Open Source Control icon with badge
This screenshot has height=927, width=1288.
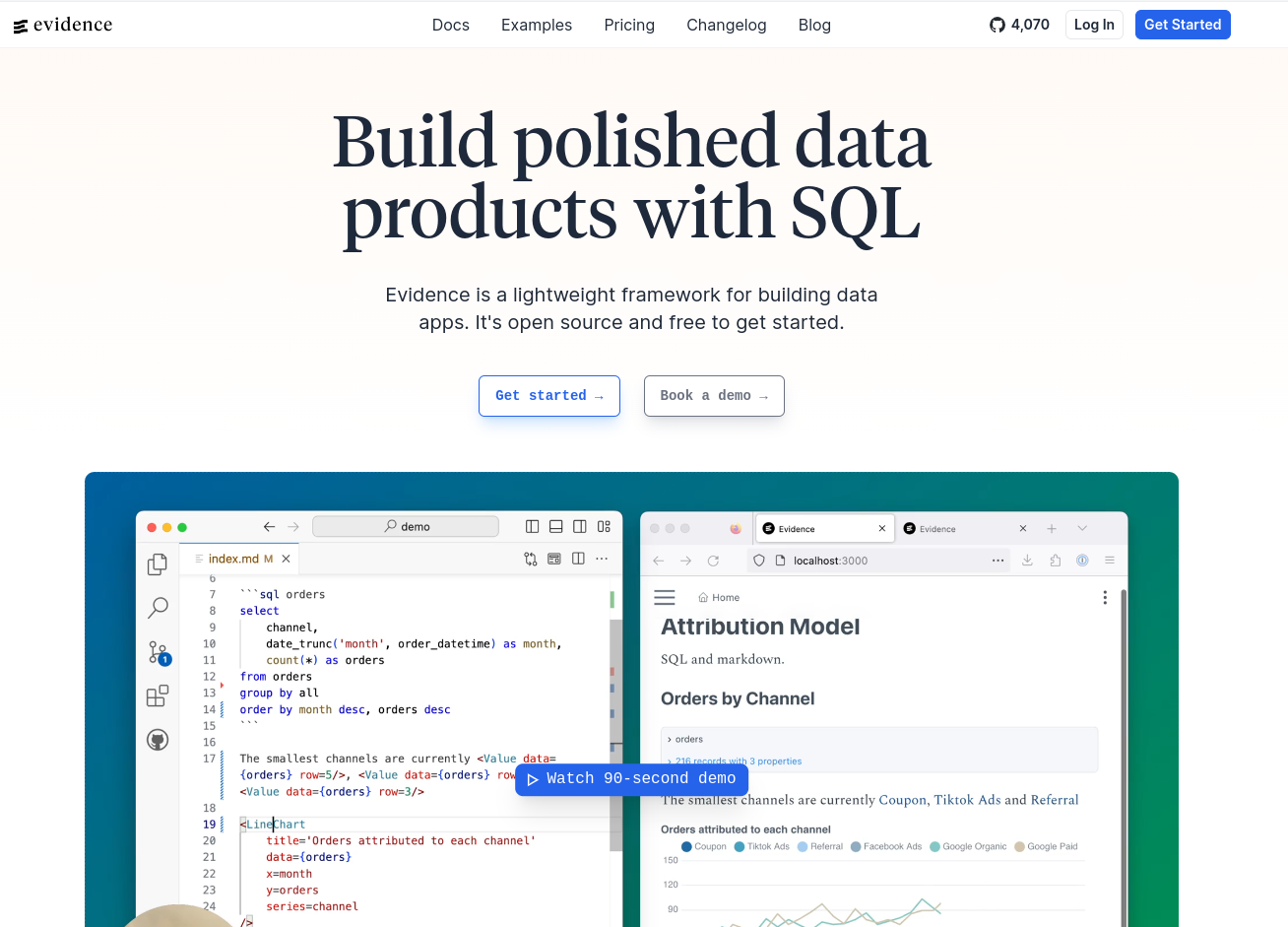[159, 652]
